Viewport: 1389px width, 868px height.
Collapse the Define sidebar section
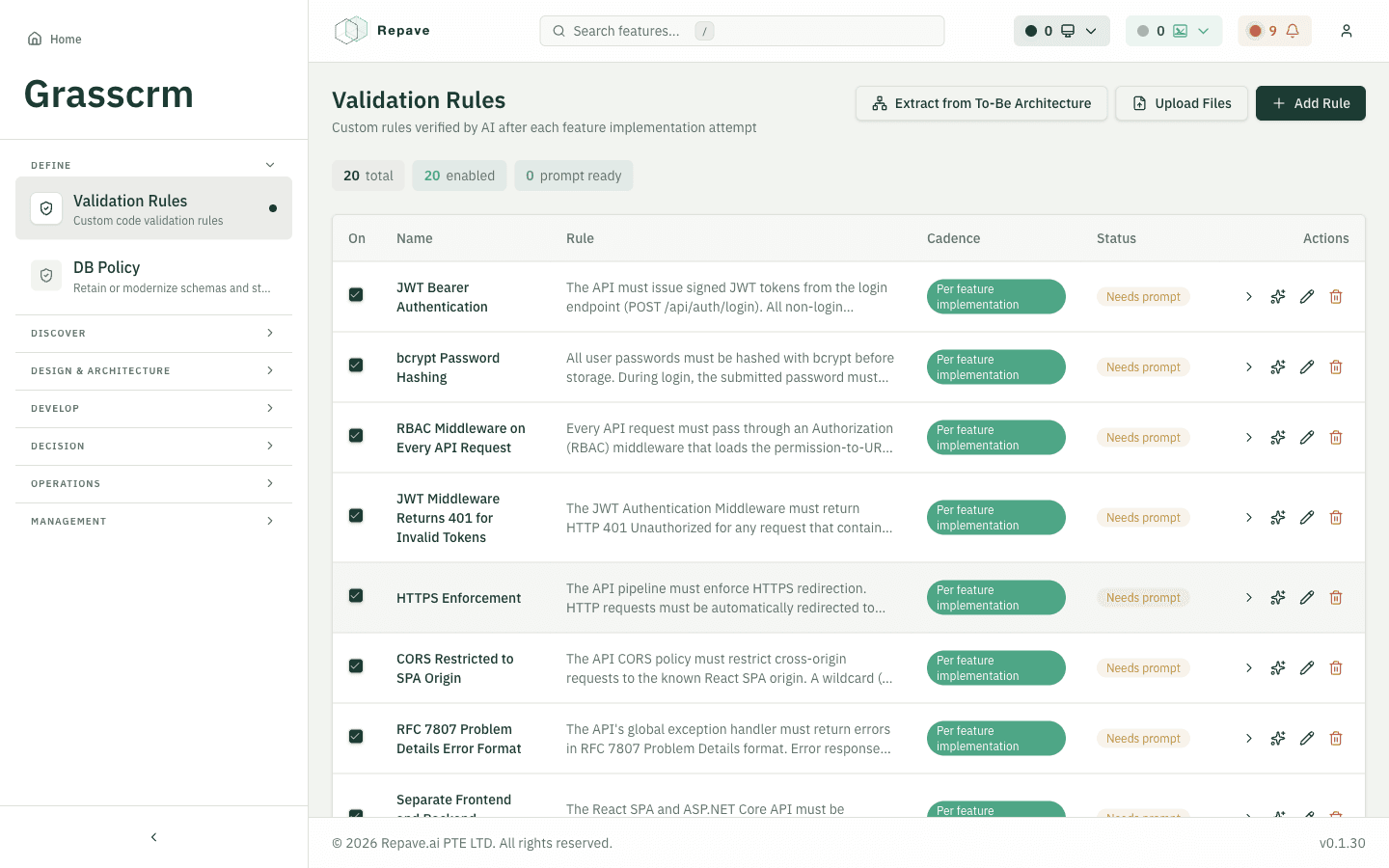[x=153, y=166]
